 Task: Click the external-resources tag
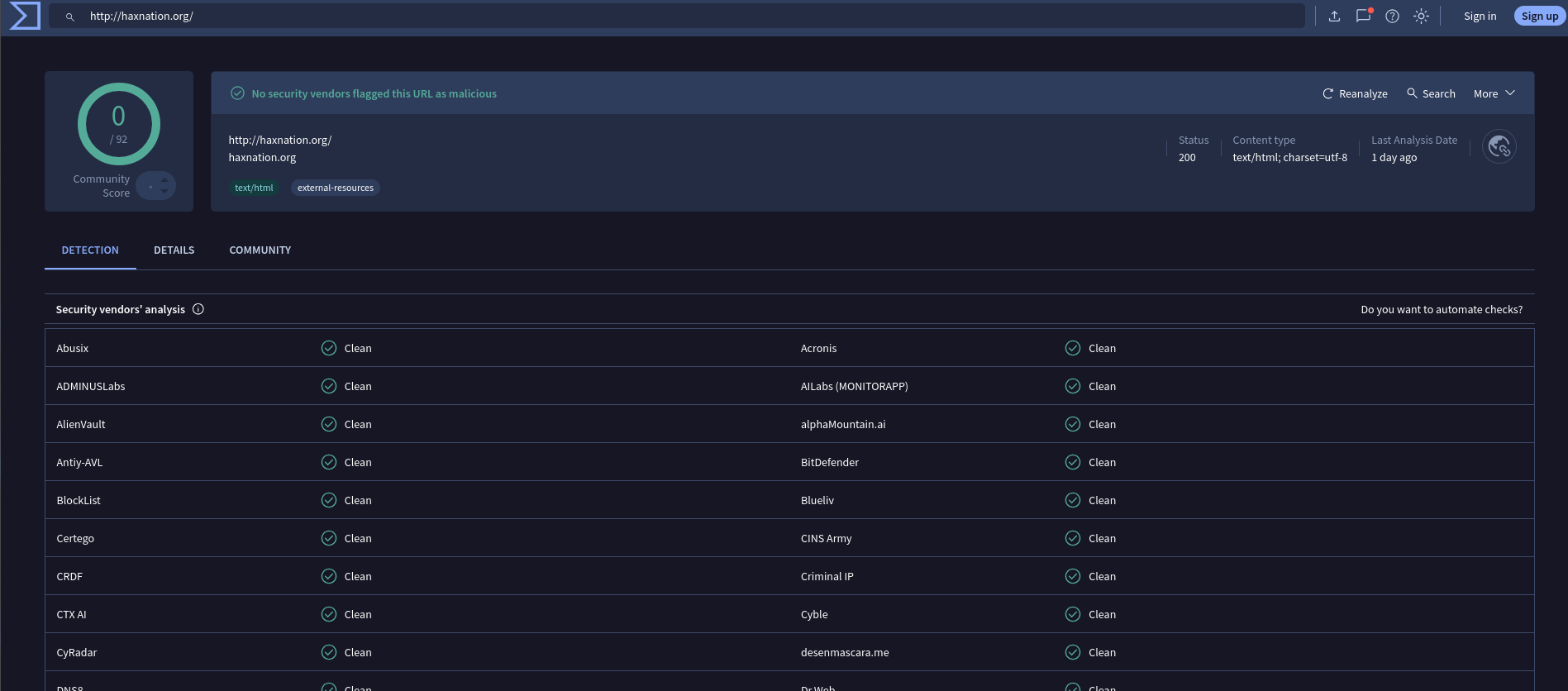[336, 188]
